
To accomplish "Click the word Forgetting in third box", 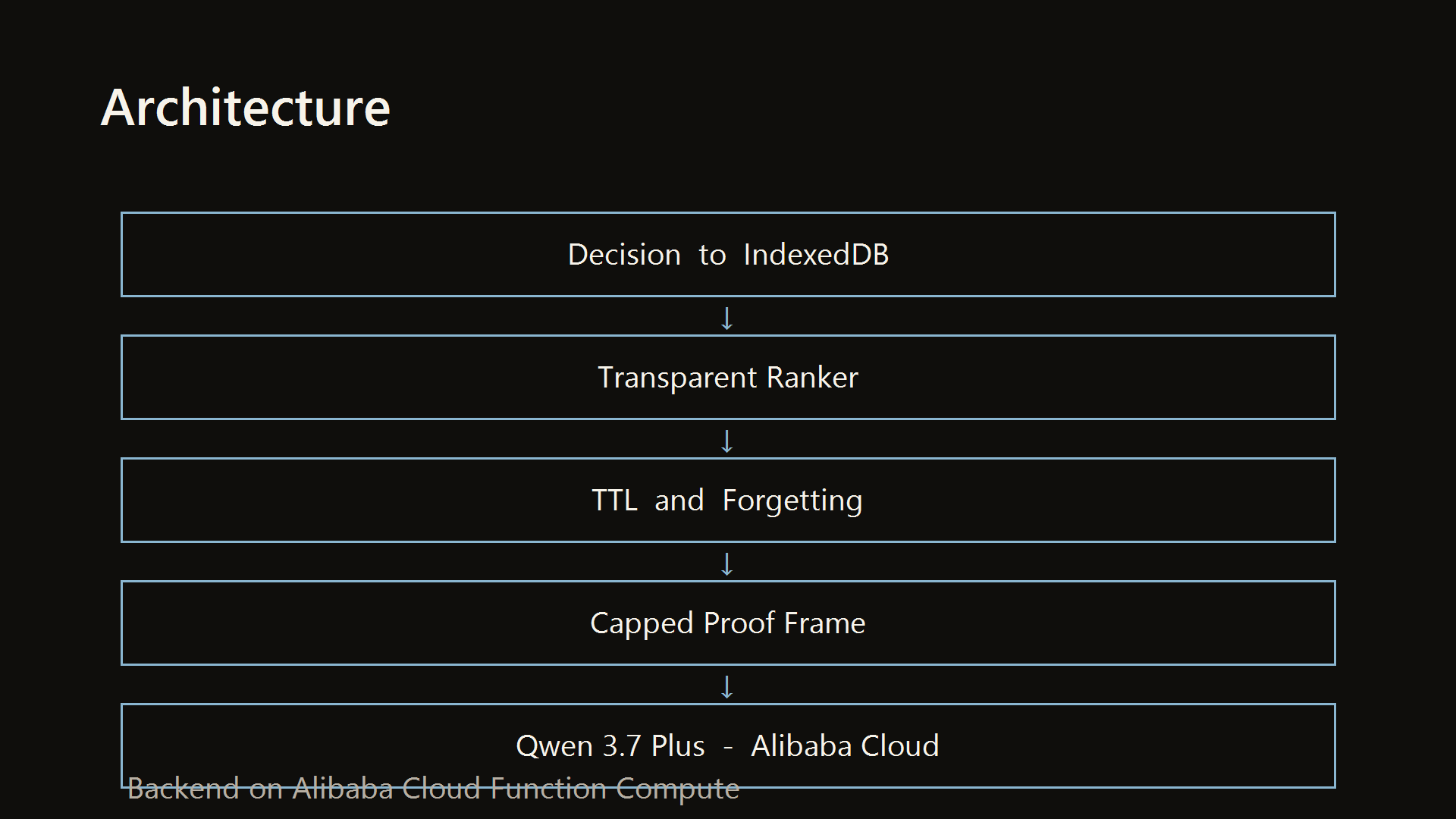I will click(792, 501).
